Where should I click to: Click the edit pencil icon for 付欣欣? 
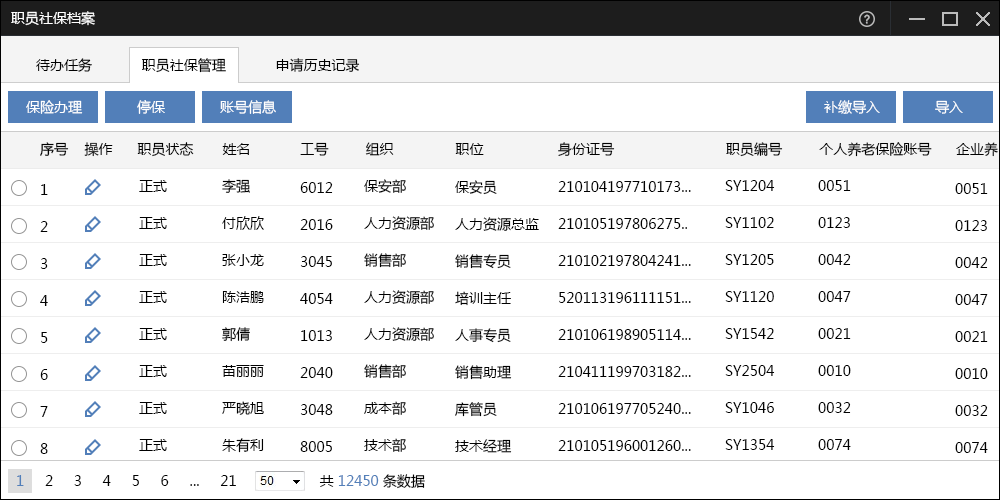tap(92, 225)
